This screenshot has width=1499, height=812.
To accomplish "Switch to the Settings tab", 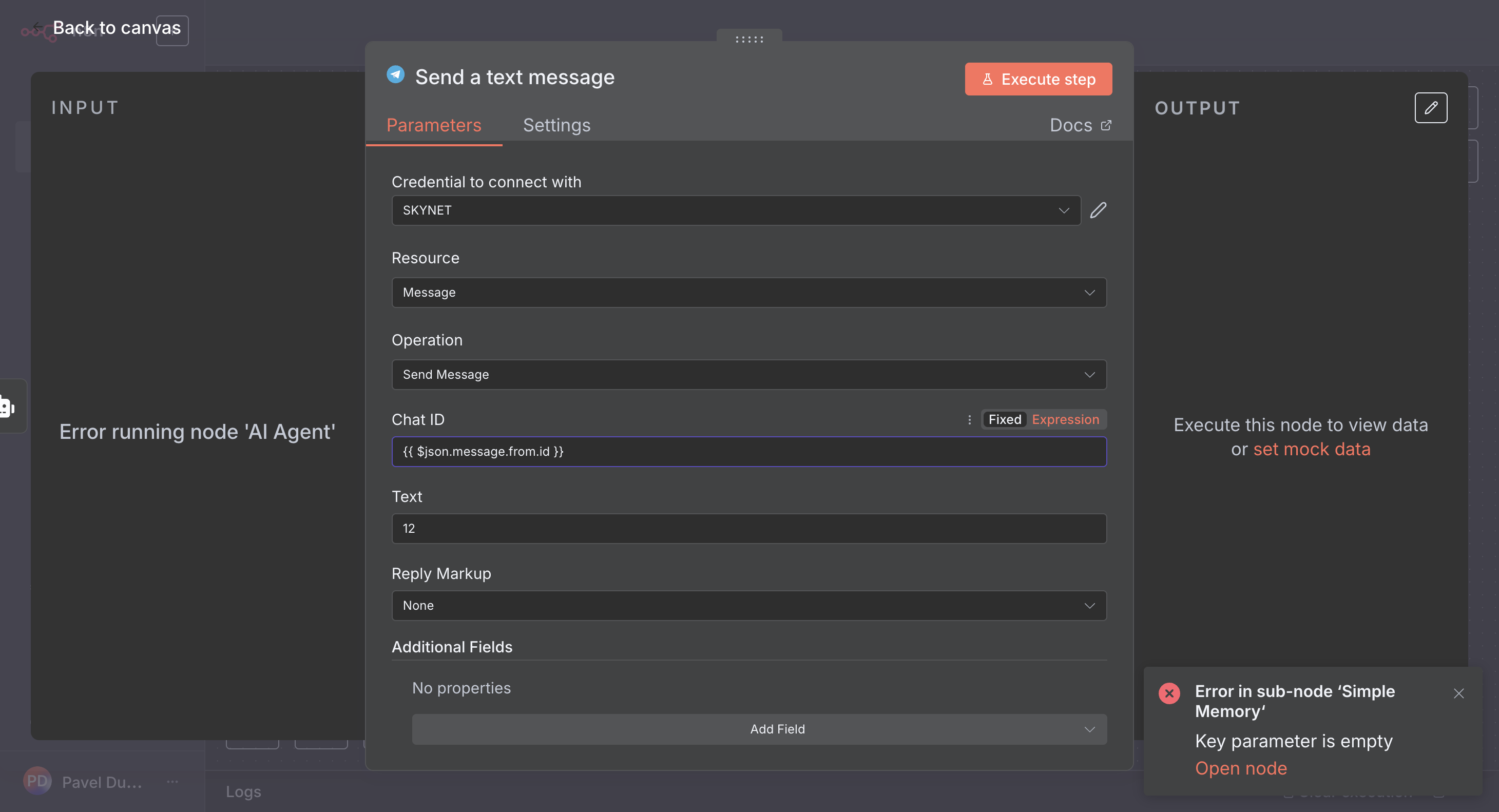I will [x=556, y=125].
